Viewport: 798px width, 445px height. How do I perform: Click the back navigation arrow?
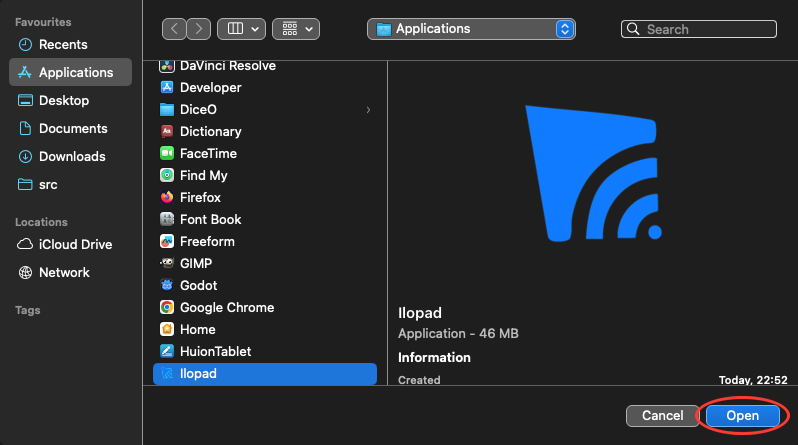pyautogui.click(x=175, y=29)
